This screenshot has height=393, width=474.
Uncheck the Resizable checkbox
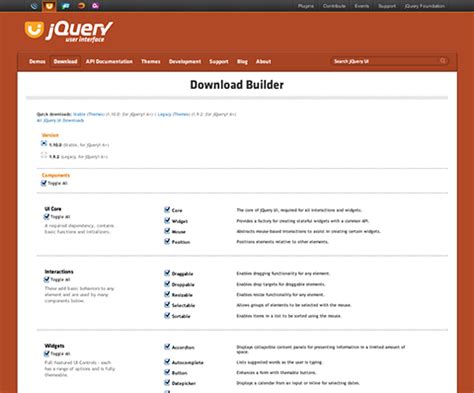(x=167, y=294)
